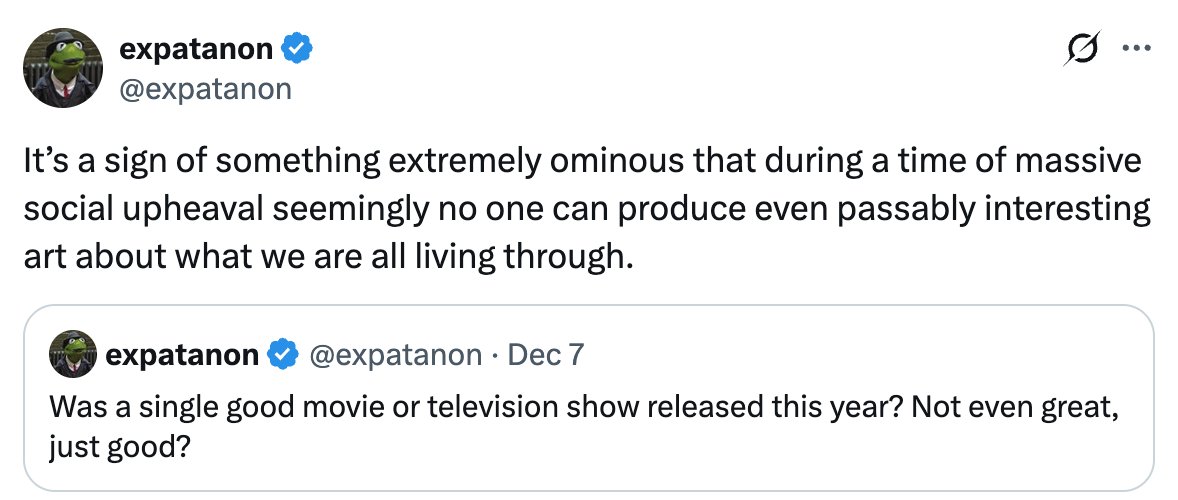Viewport: 1178px width, 500px height.
Task: Click the blue verified badge beside the top name
Action: click(299, 47)
